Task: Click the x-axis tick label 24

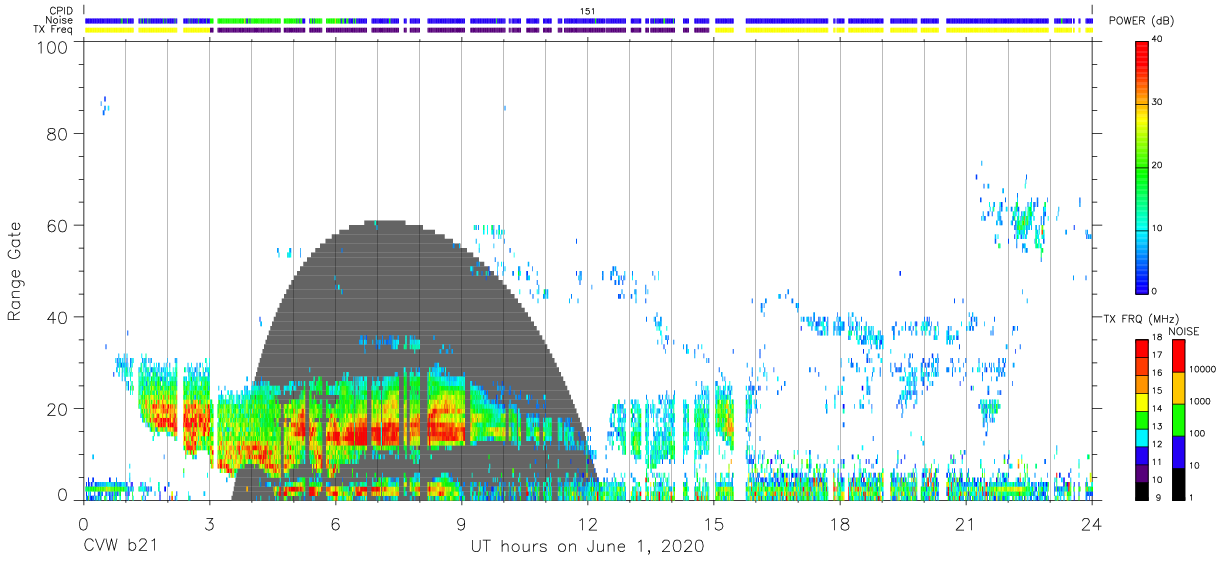Action: pos(1092,524)
